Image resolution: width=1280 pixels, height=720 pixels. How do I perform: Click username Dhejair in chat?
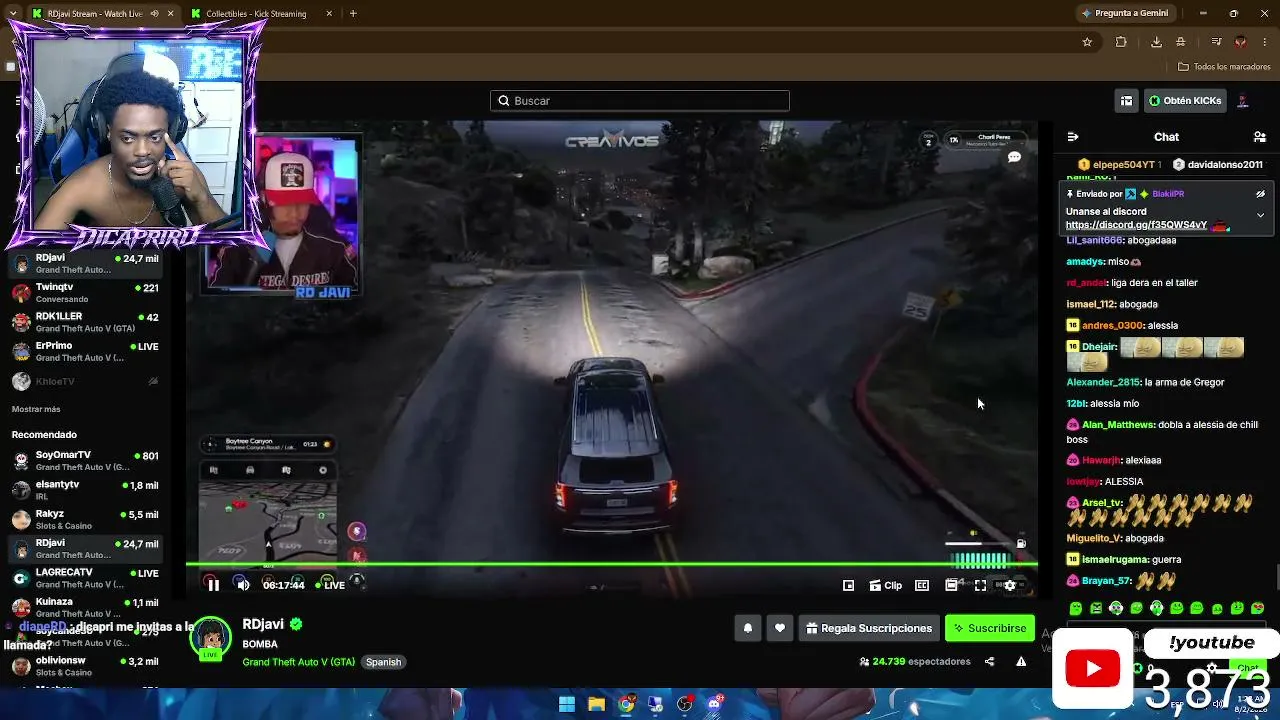(1098, 347)
